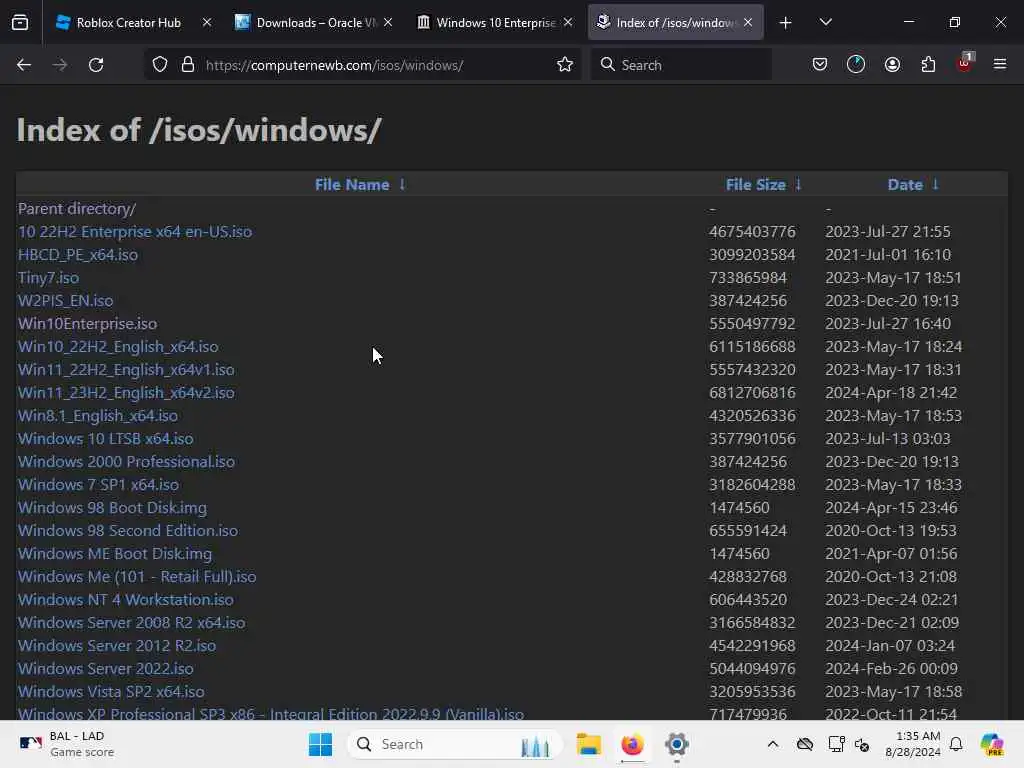Close the Roblox Creator Hub tab
The width and height of the screenshot is (1024, 768).
point(207,22)
